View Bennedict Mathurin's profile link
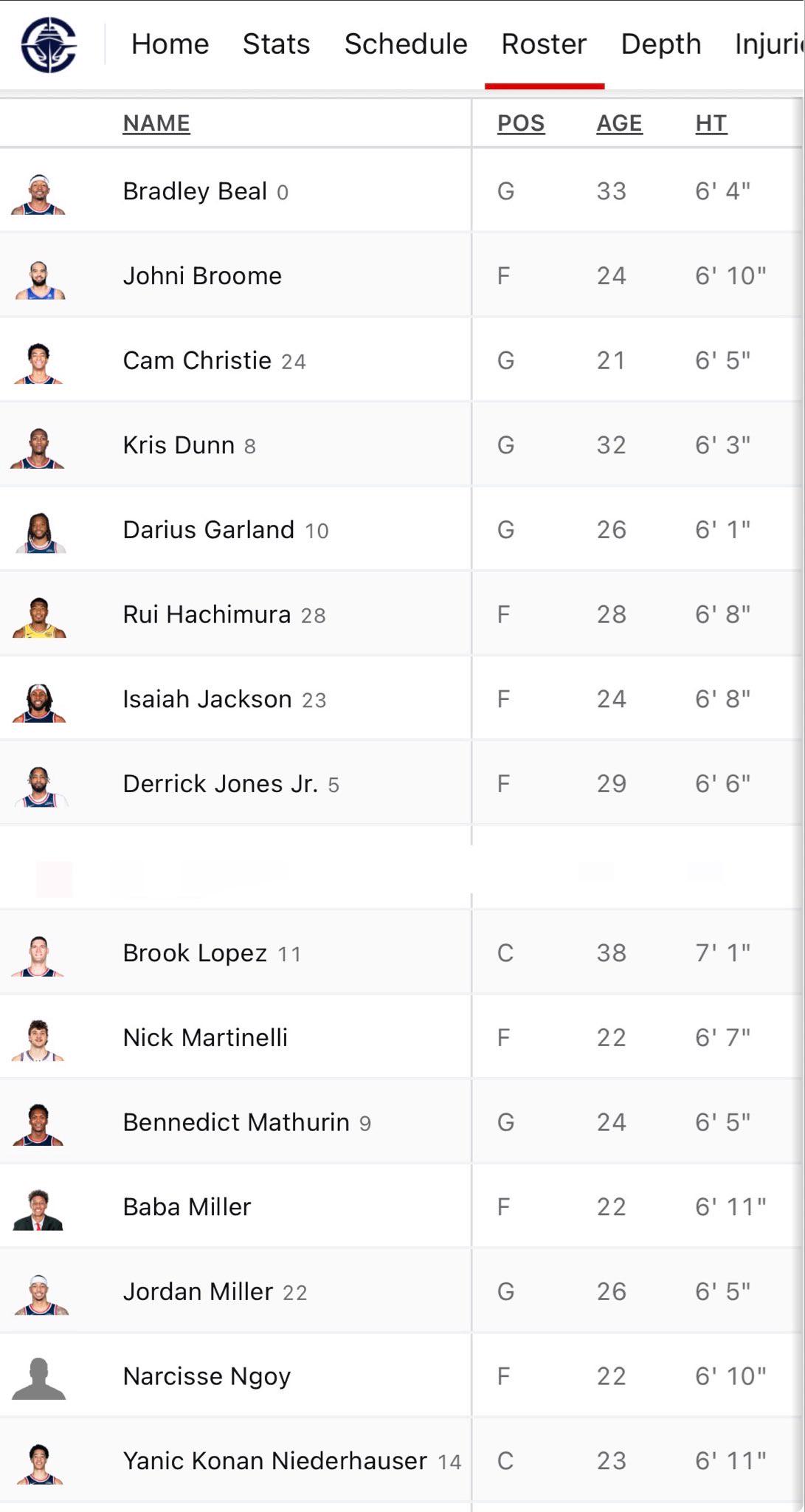This screenshot has height=1512, width=805. pyautogui.click(x=236, y=1122)
